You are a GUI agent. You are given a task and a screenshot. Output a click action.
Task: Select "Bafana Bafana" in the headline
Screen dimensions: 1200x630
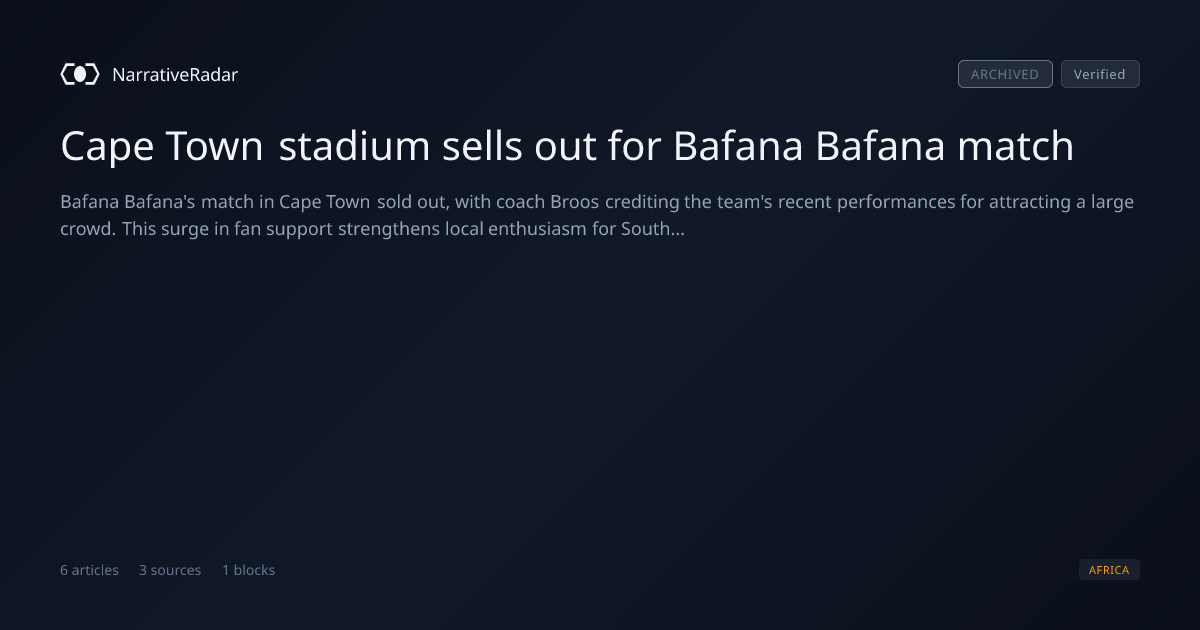(809, 146)
